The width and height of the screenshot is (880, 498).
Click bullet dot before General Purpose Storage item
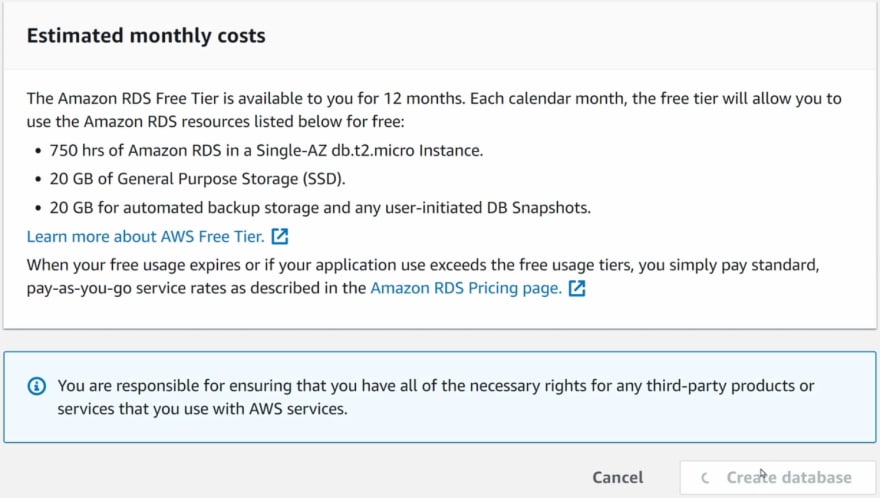pos(38,180)
